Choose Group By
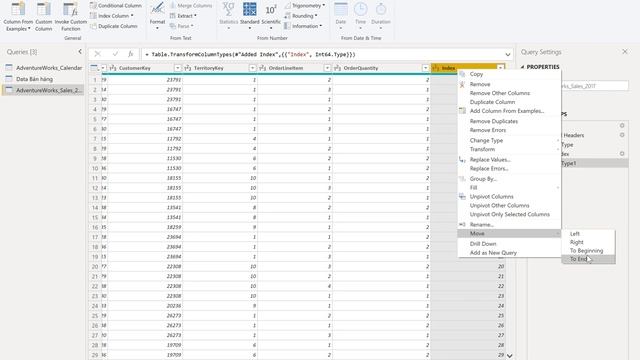 [509, 179]
